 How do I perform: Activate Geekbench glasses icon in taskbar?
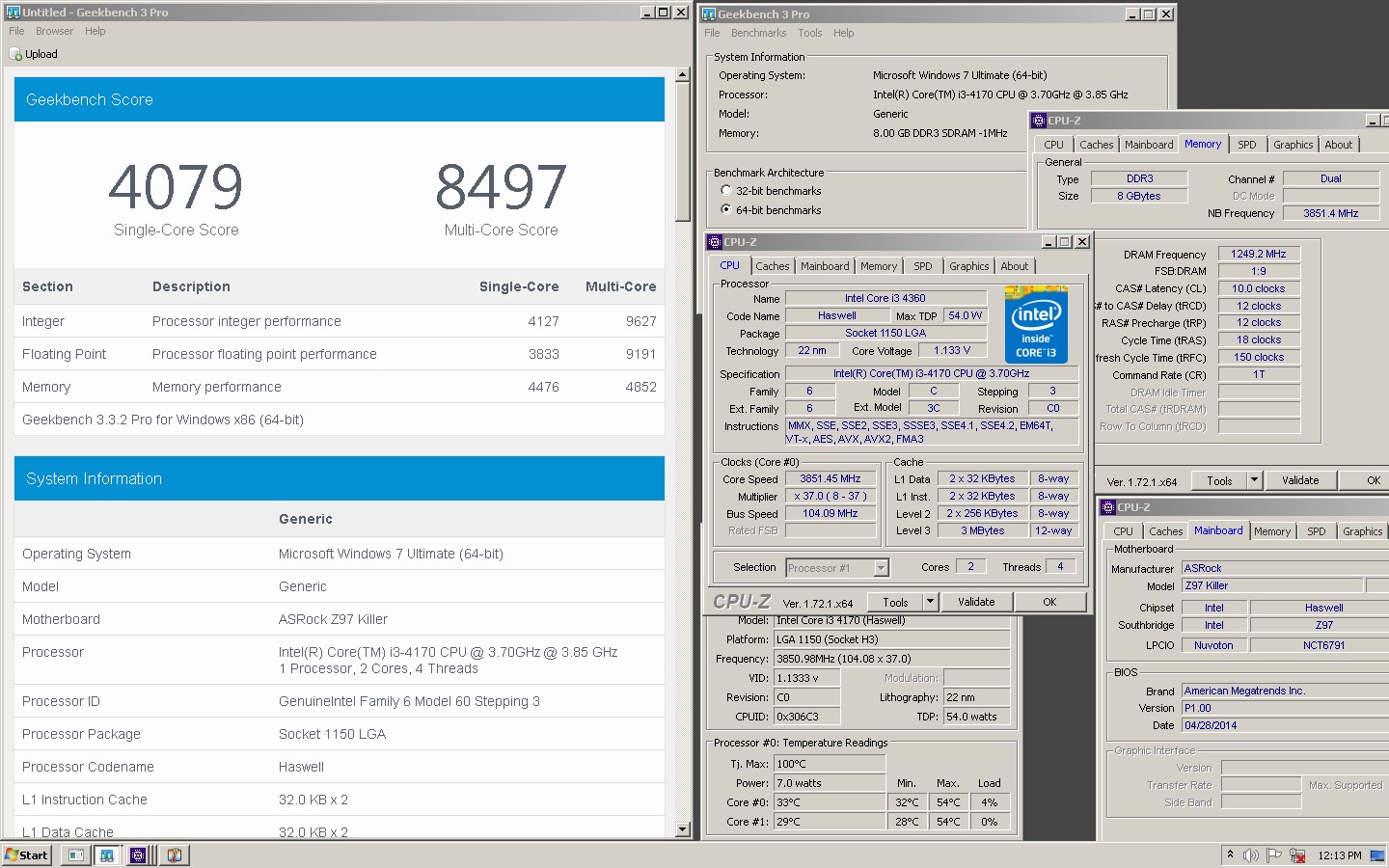pyautogui.click(x=107, y=854)
